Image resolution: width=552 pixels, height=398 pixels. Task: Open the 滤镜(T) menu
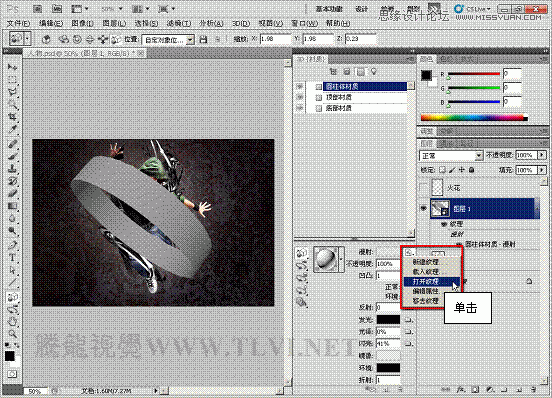point(178,23)
